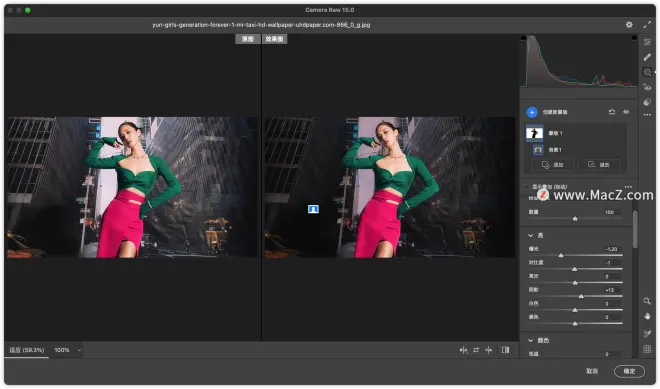
Task: Collapse the Color section chevron
Action: coord(530,340)
